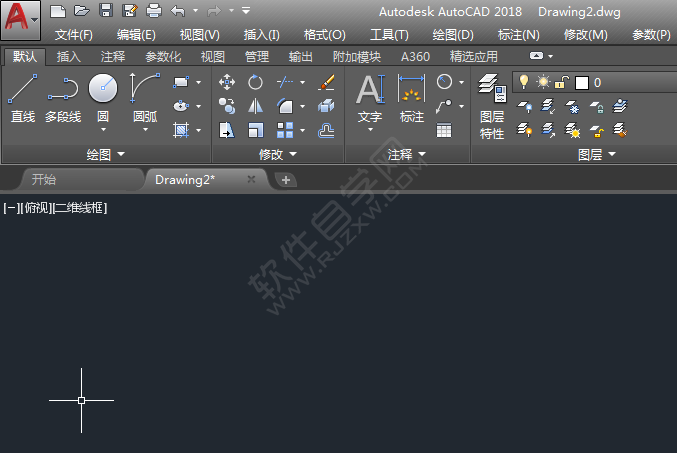This screenshot has width=677, height=453.
Task: Open the Start (开始) file tab
Action: tap(44, 180)
